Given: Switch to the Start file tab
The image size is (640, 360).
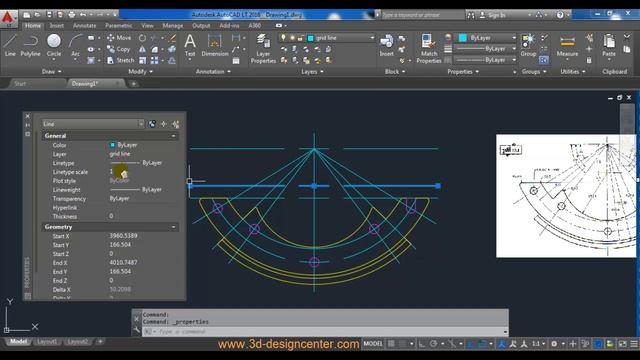Looking at the screenshot, I should (20, 84).
